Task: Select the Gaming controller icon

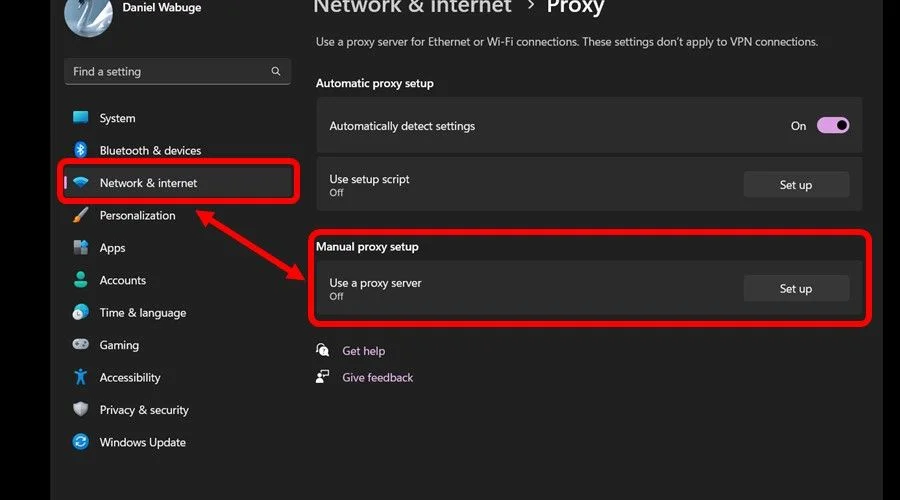Action: (80, 344)
